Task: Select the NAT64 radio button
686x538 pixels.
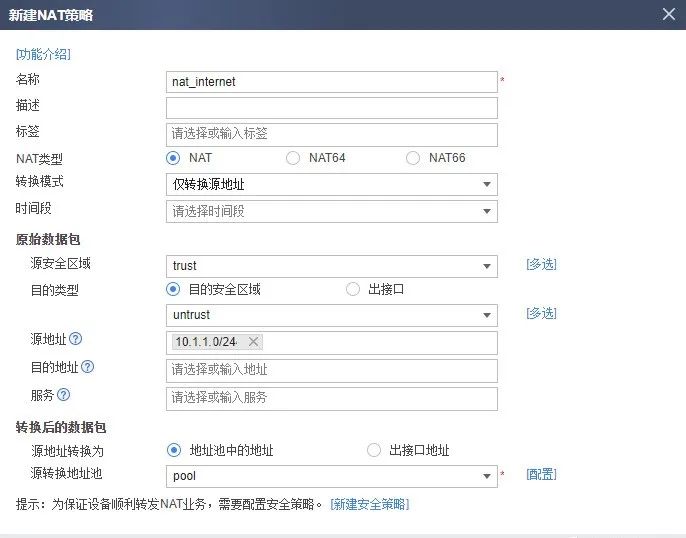Action: [x=293, y=158]
